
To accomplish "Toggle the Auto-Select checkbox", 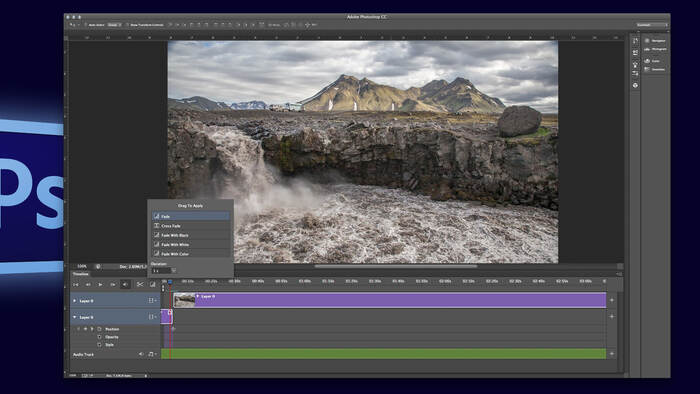I will tap(86, 25).
